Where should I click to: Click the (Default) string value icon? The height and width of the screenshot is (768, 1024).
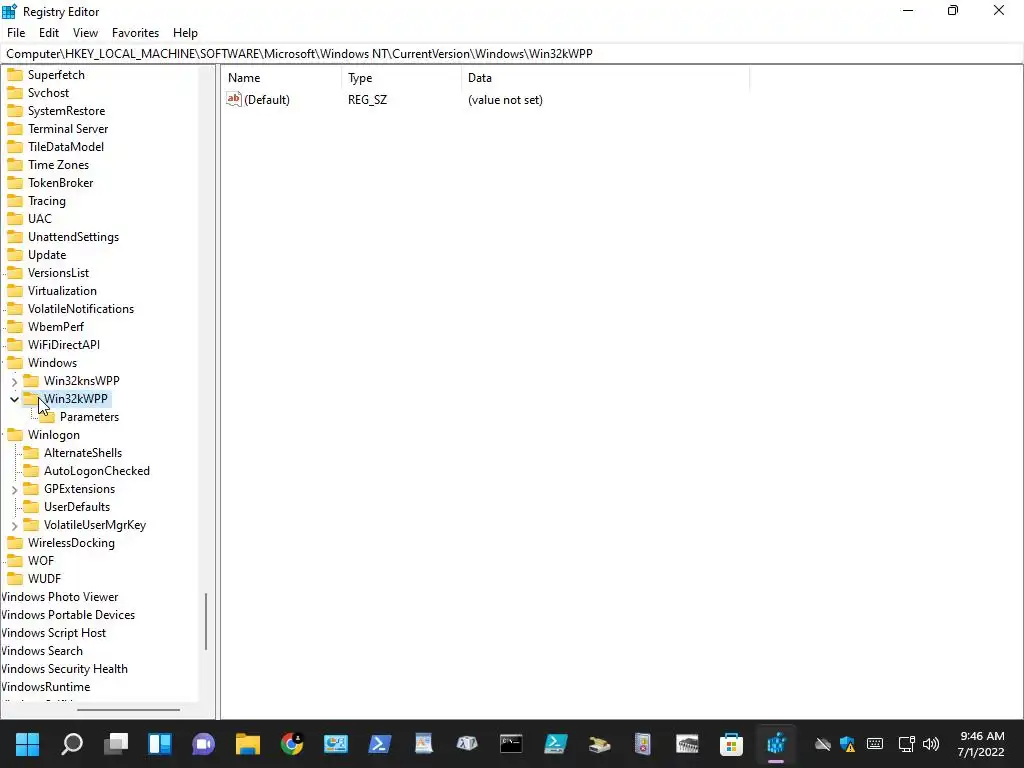pyautogui.click(x=234, y=99)
